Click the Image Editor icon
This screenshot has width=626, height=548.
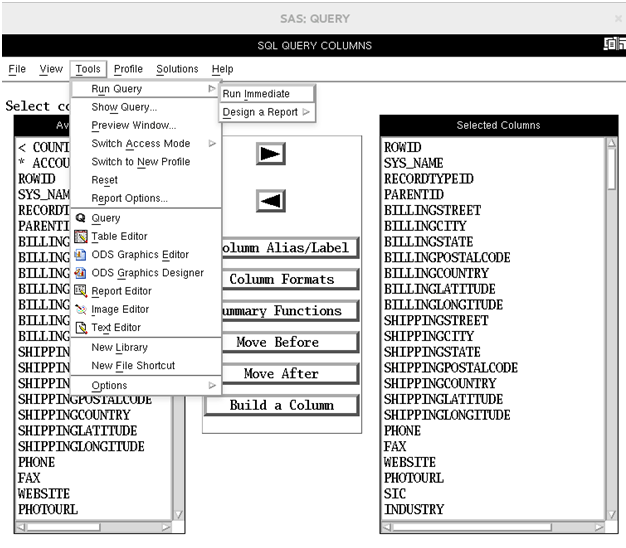(81, 309)
